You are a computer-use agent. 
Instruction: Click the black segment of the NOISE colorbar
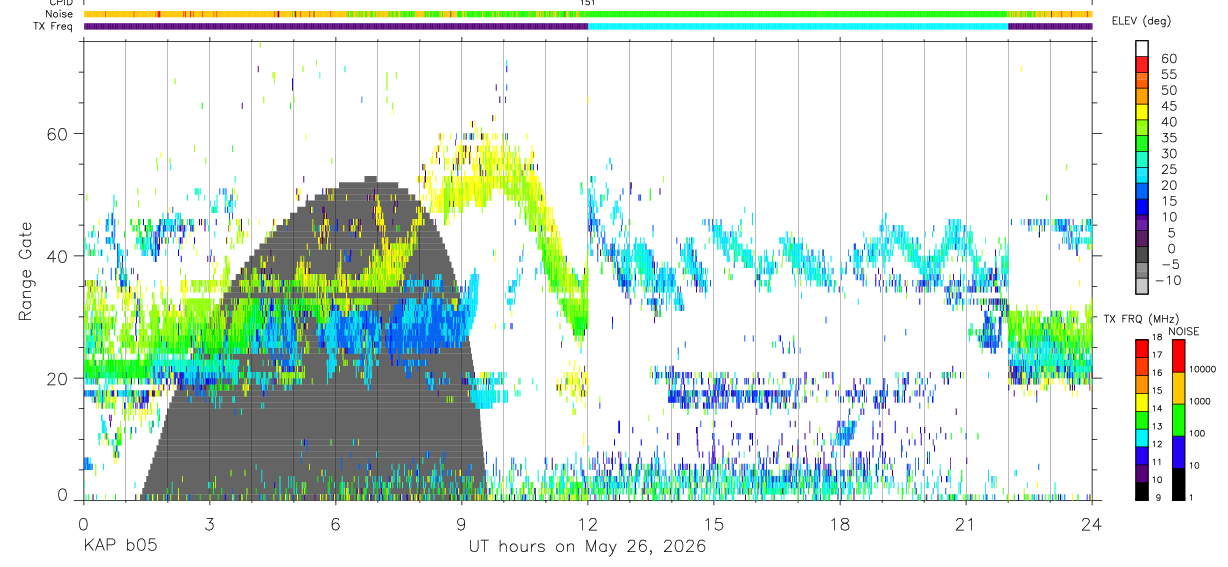[1179, 484]
